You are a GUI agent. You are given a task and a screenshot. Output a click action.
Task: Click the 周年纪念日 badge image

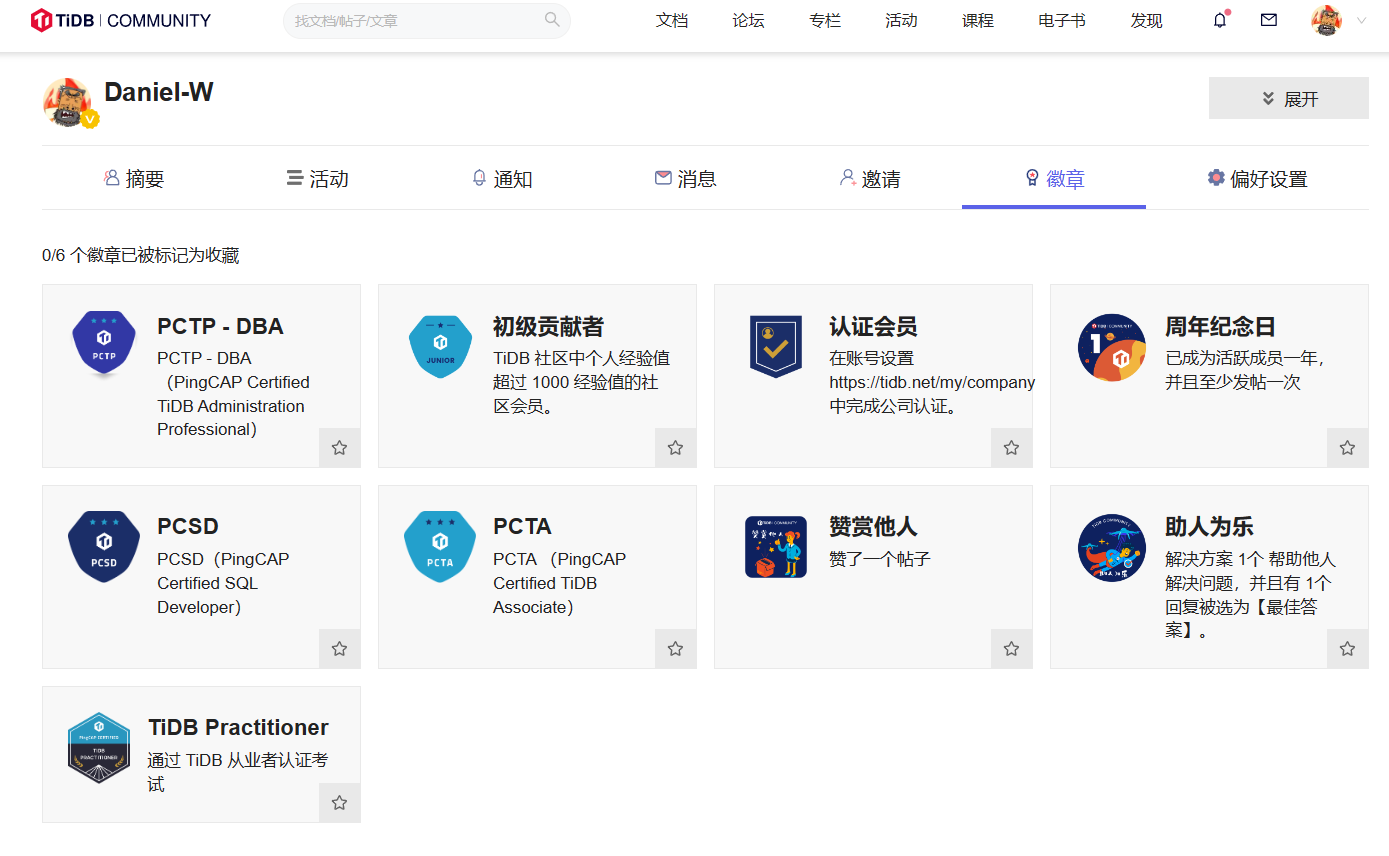1112,348
